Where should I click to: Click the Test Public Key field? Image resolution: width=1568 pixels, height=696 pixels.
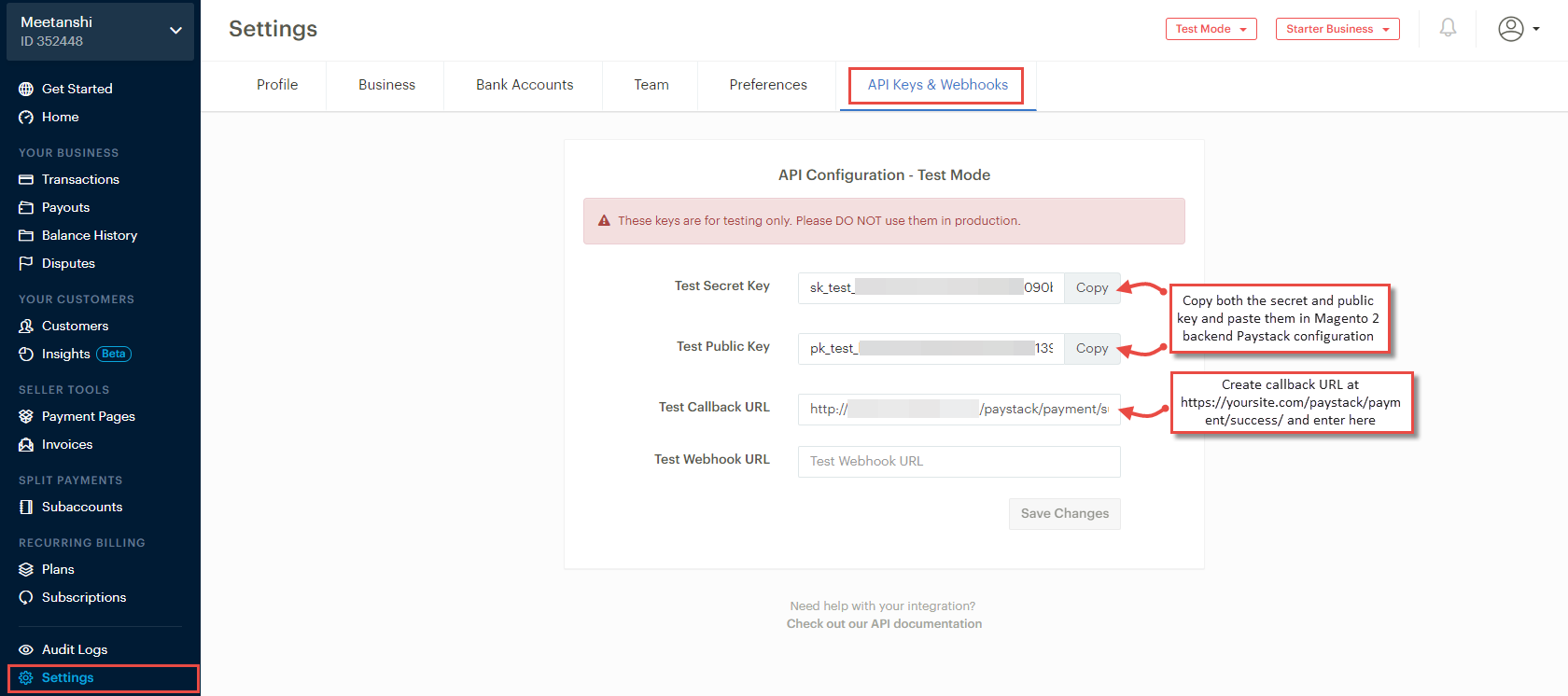[x=931, y=348]
